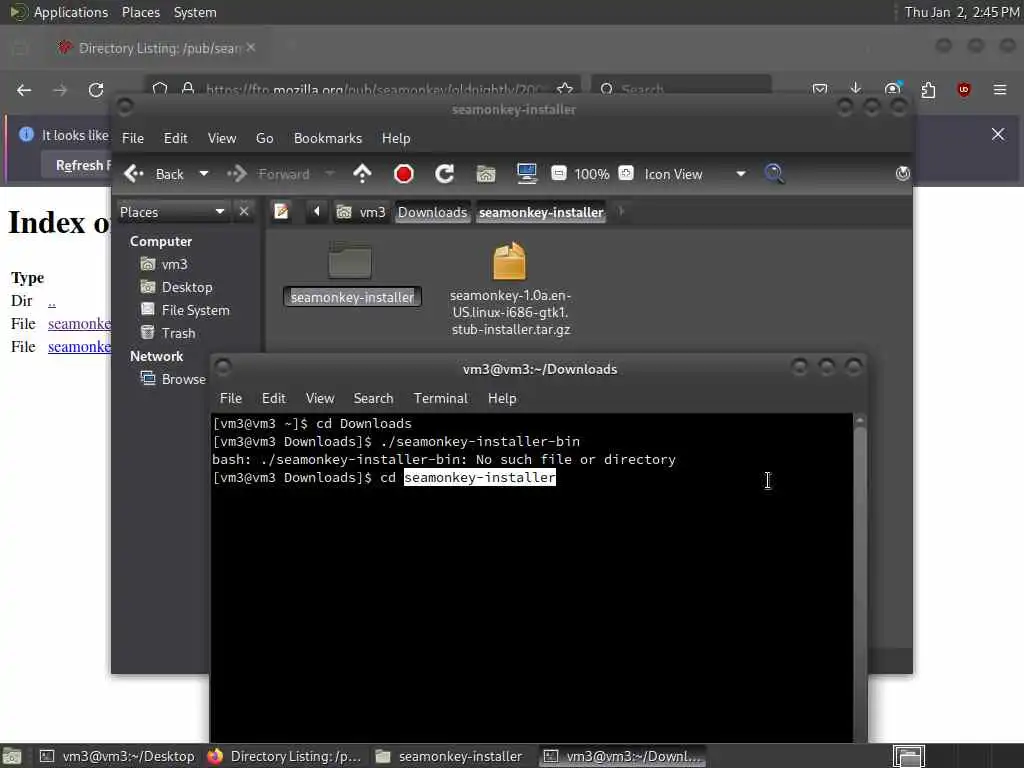Close the Places sidebar pane

pos(244,212)
